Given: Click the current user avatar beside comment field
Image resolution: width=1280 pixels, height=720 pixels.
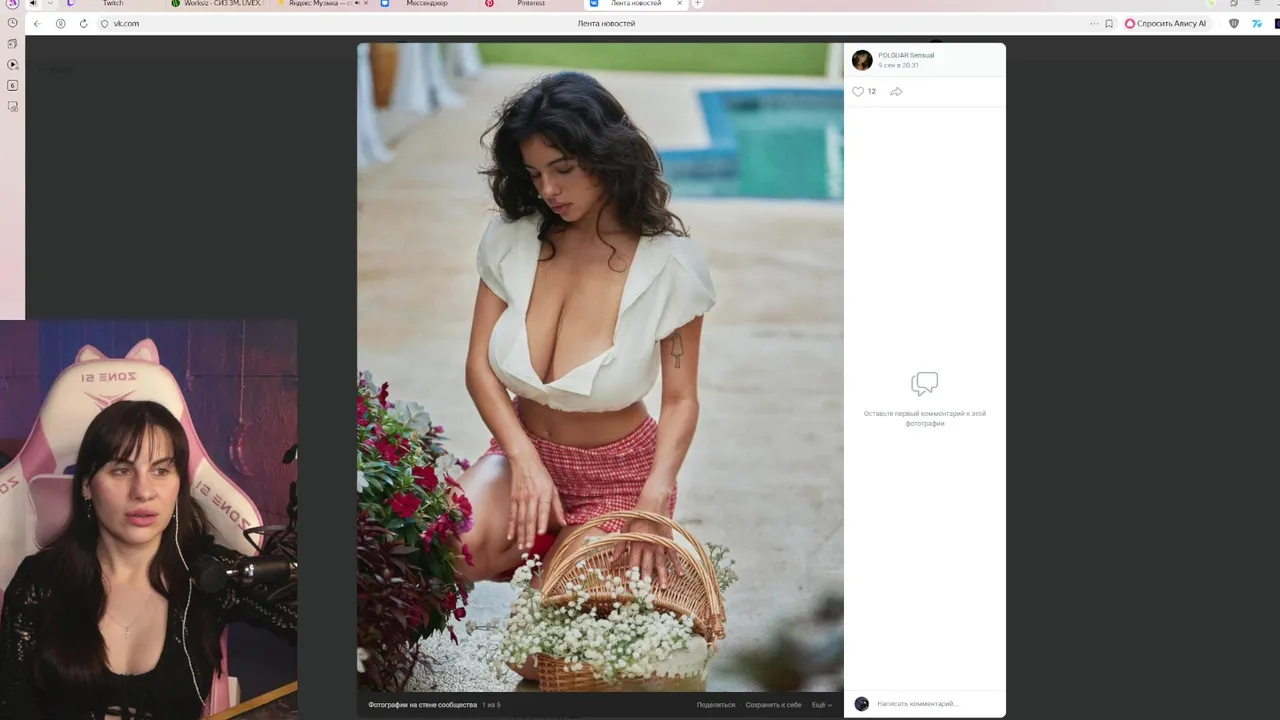Looking at the screenshot, I should (x=862, y=704).
